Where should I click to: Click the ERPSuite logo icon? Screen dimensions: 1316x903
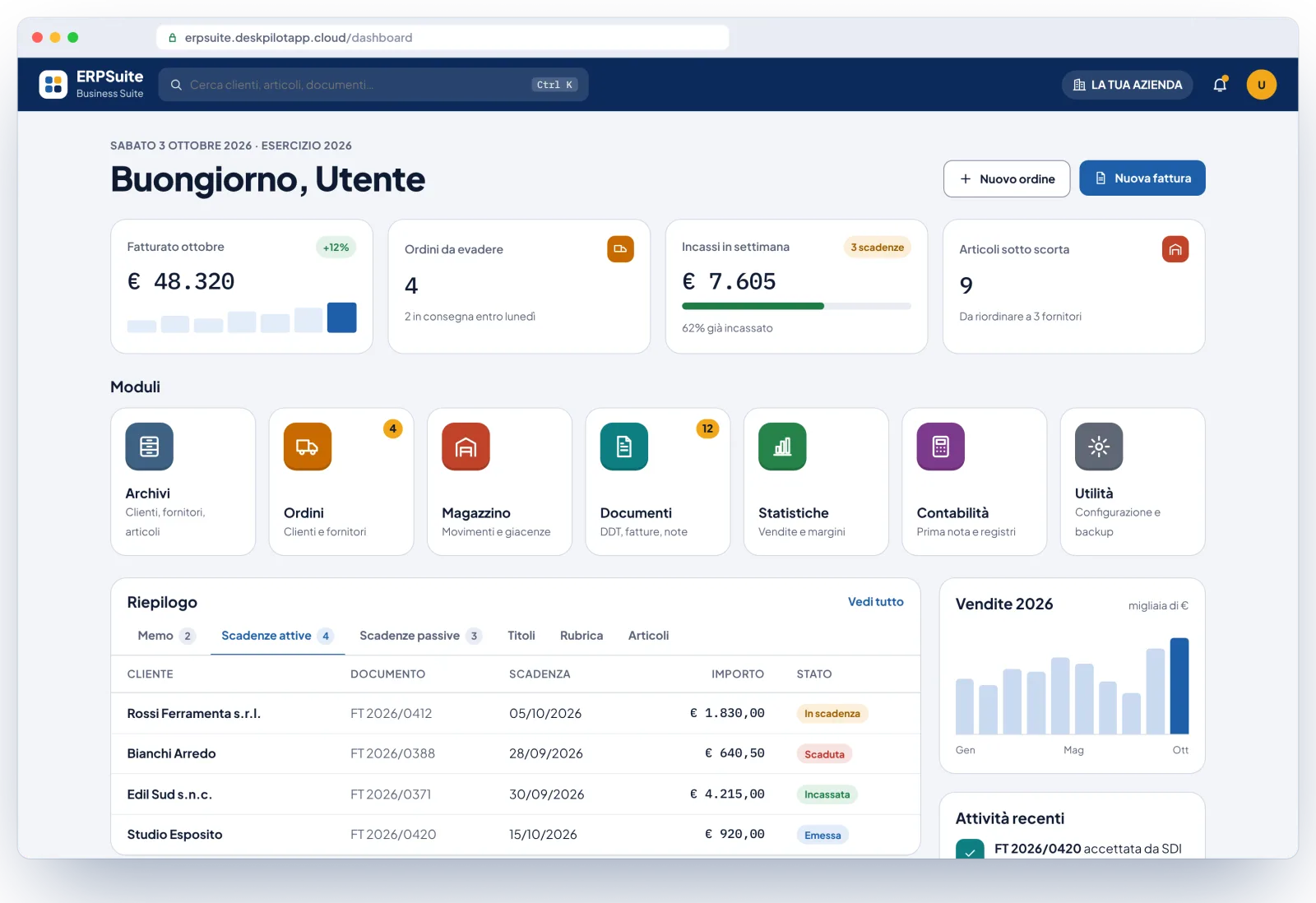(x=53, y=84)
